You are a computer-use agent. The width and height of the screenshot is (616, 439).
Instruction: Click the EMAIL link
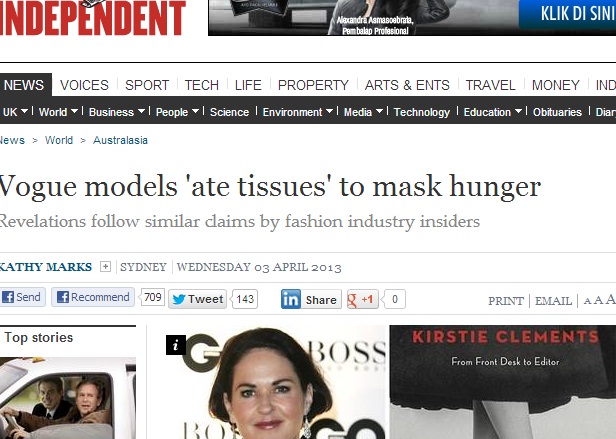coord(553,301)
